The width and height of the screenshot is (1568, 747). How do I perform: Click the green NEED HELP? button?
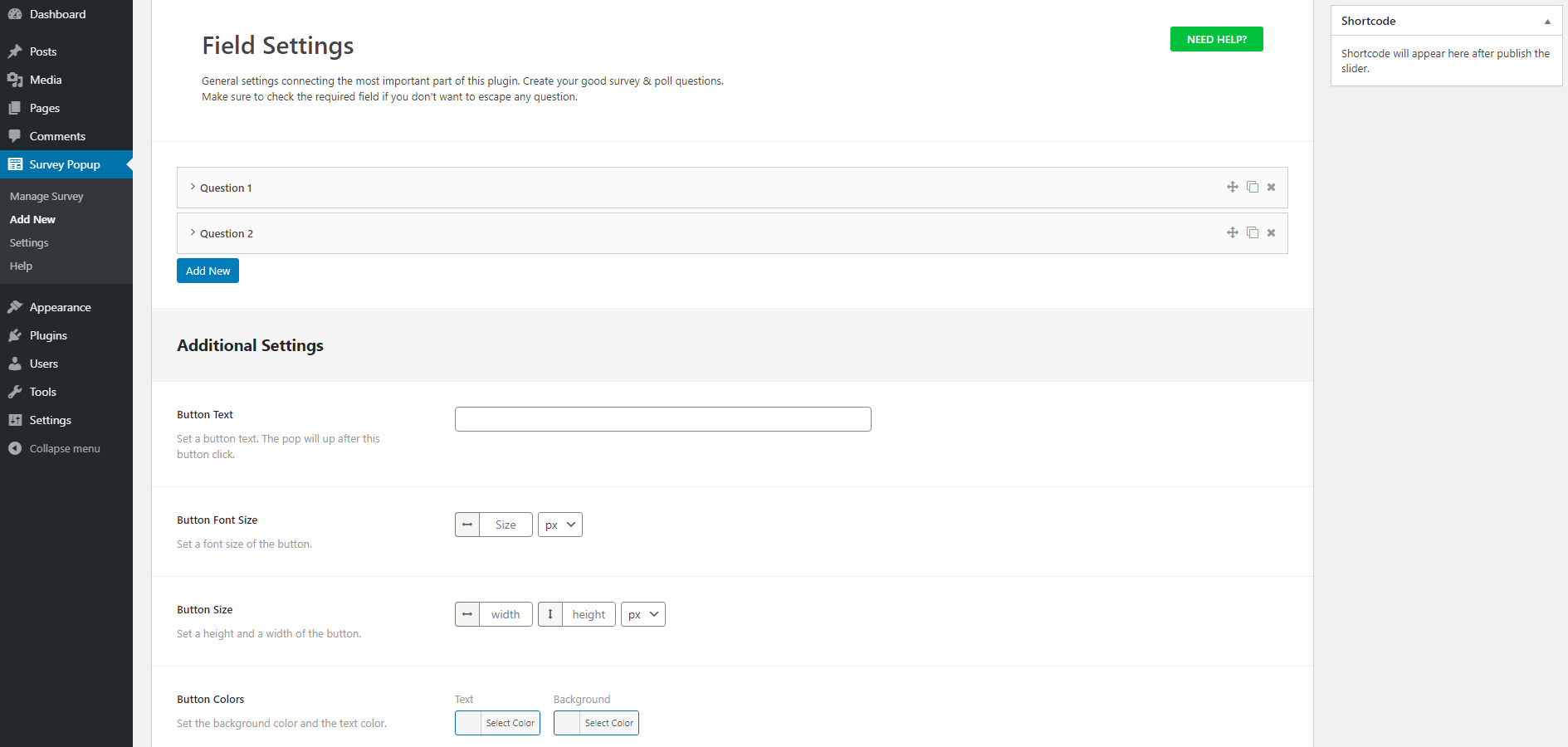click(x=1217, y=39)
